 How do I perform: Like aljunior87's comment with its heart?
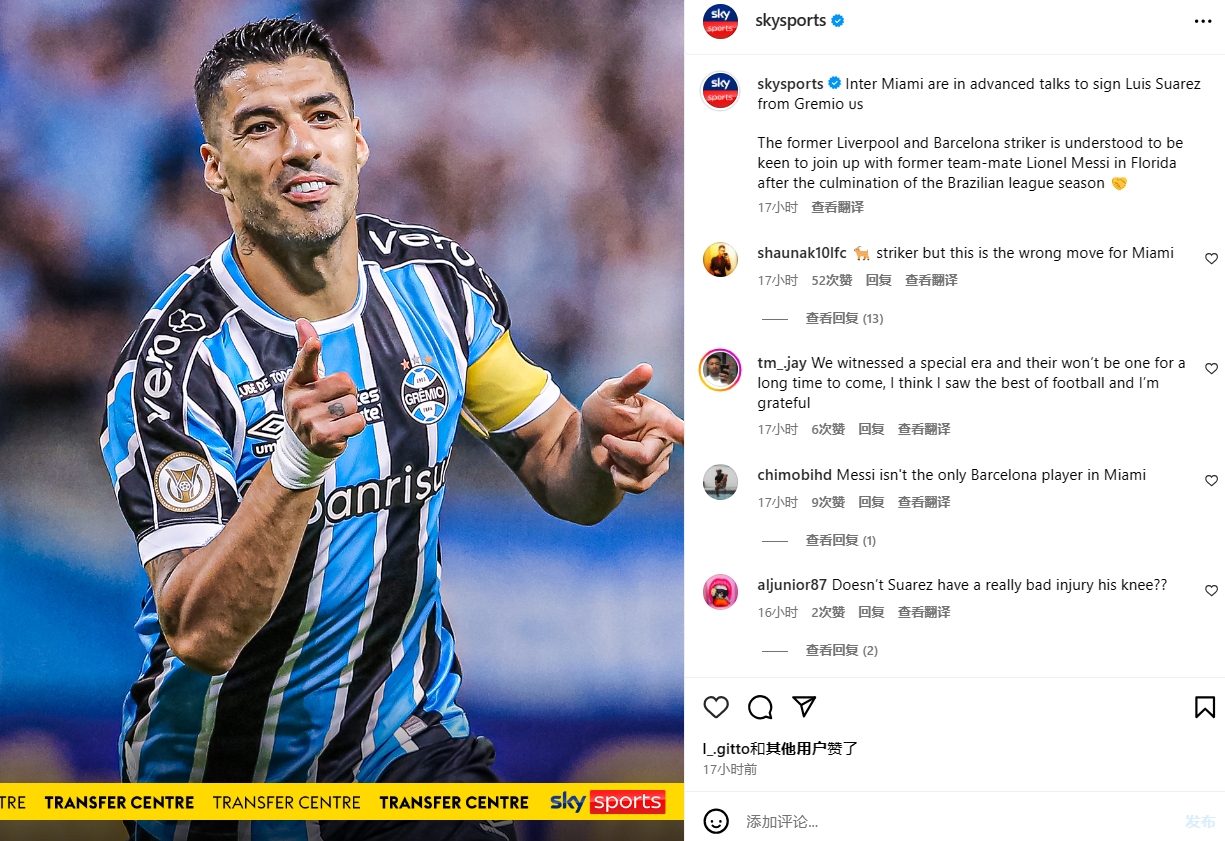click(1211, 590)
